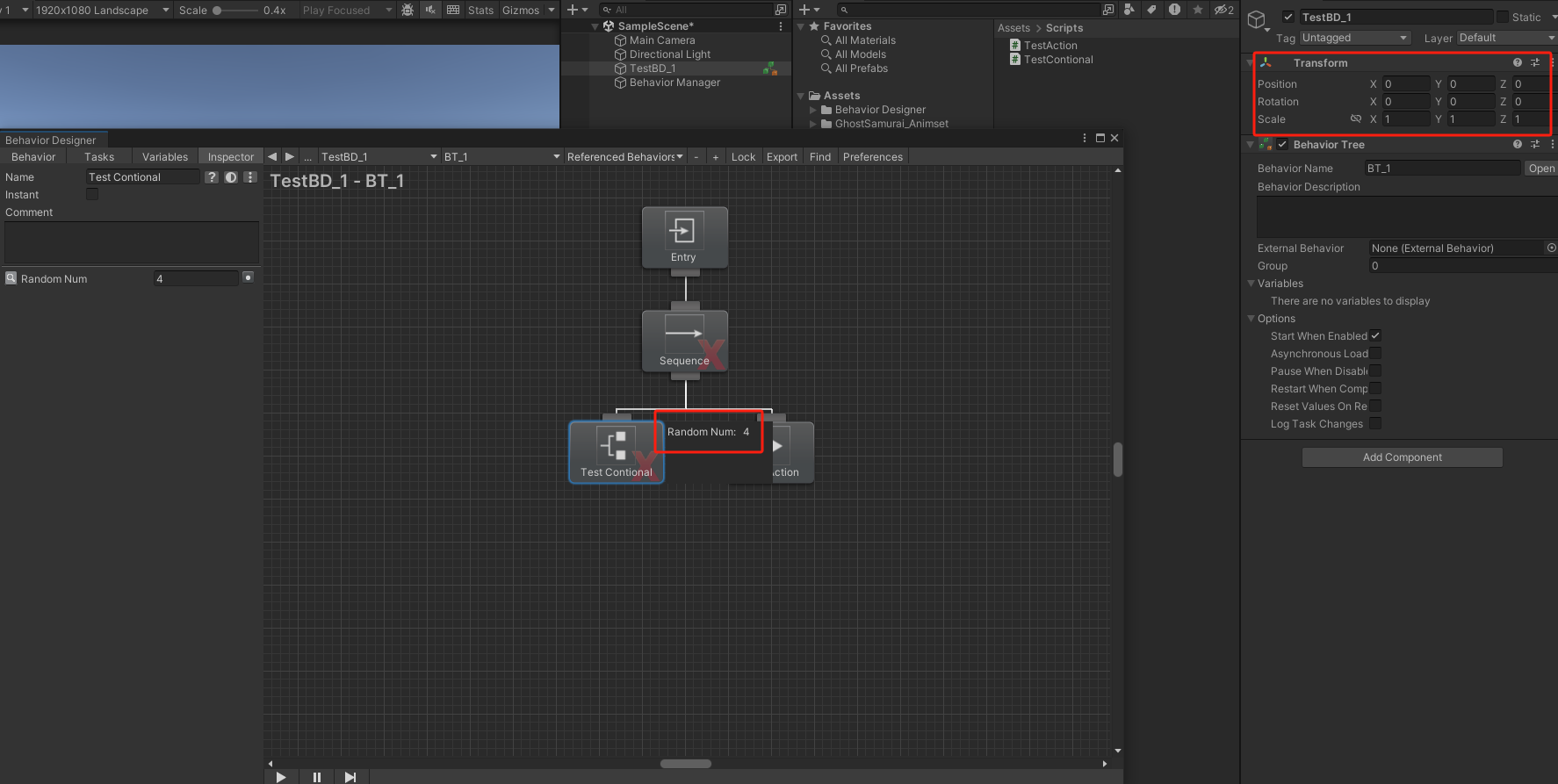Click the task color half-circle icon

(x=231, y=177)
